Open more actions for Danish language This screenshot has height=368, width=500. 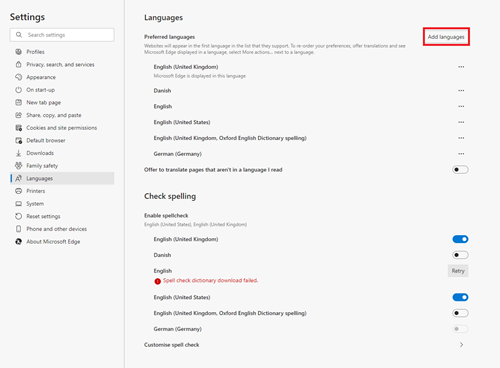point(461,90)
